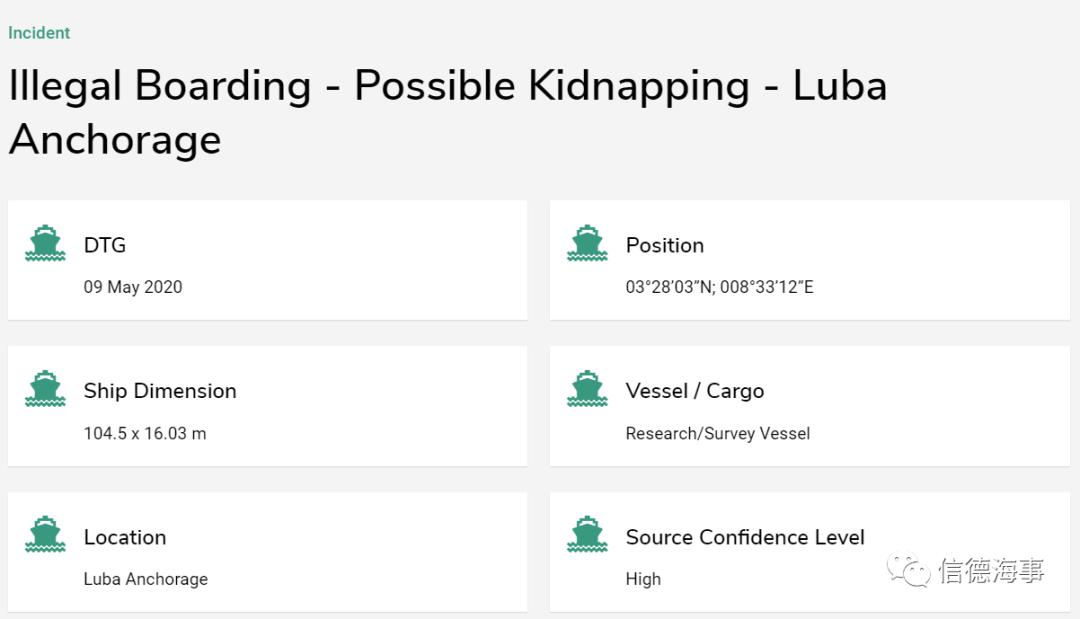Click the High confidence value

pyautogui.click(x=643, y=579)
